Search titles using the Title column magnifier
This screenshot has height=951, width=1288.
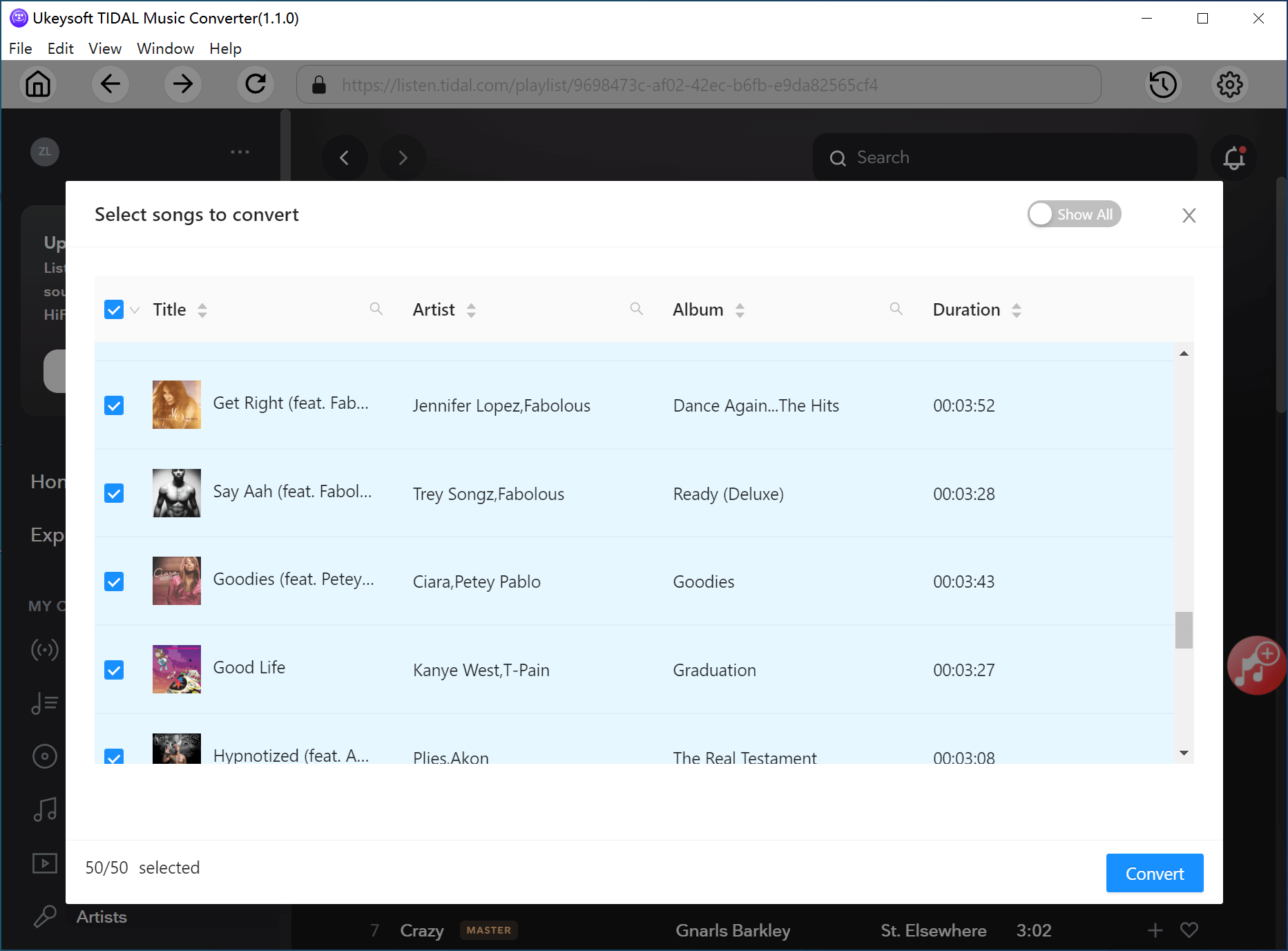(x=376, y=309)
